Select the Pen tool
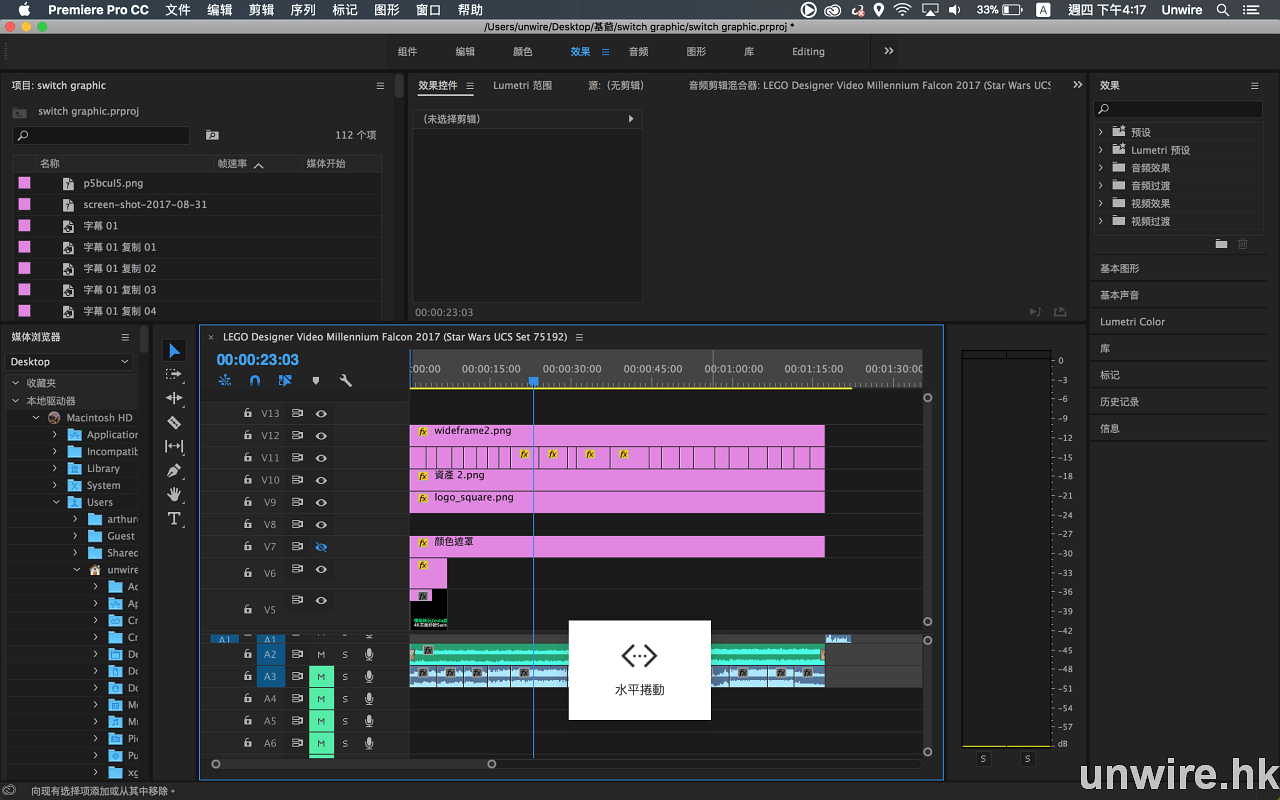The height and width of the screenshot is (800, 1280). point(174,470)
